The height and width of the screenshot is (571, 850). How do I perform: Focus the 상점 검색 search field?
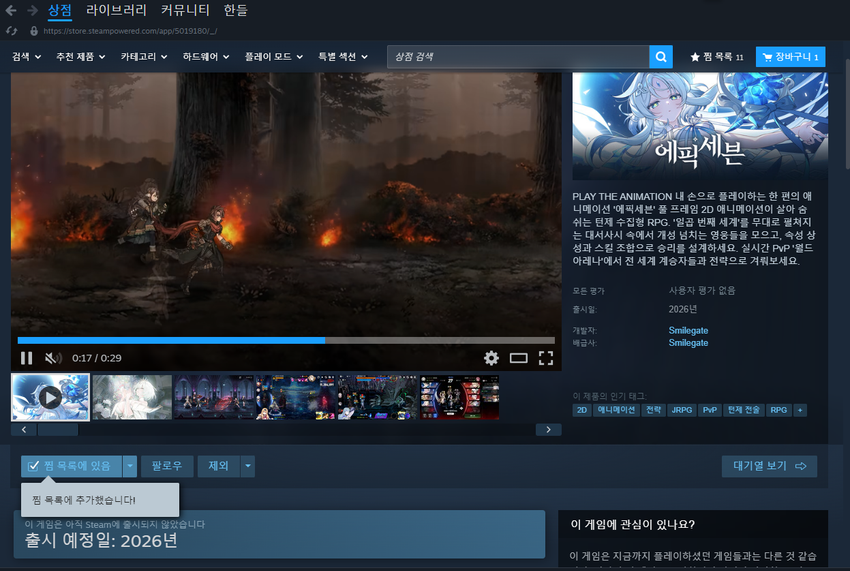tap(518, 56)
